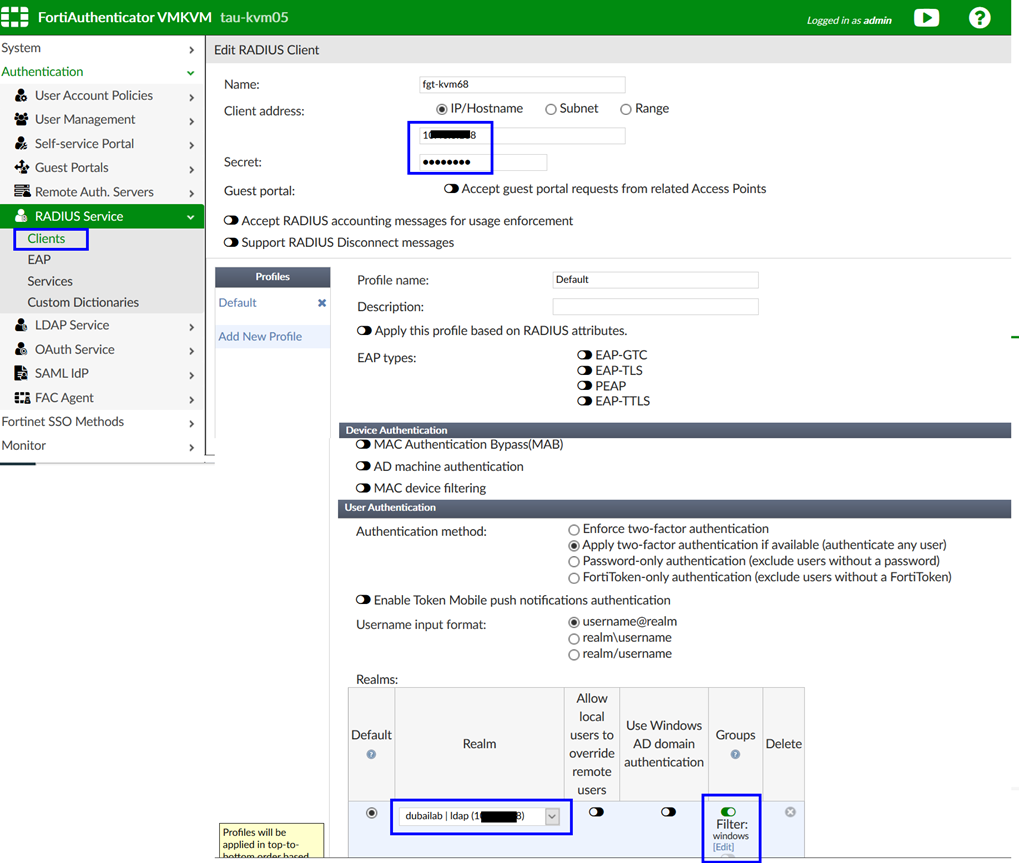
Task: Click the RADIUS Service icon
Action: coord(21,216)
